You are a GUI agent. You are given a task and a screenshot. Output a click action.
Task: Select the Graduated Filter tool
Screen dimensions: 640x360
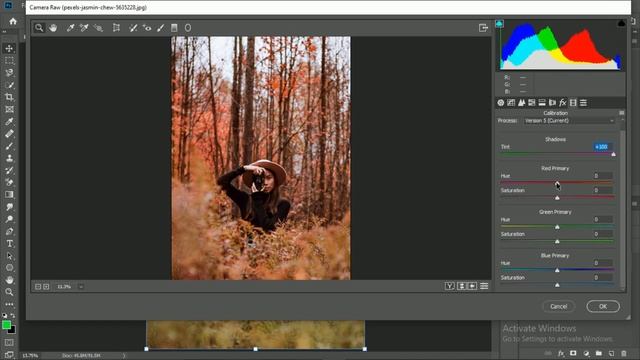point(174,28)
